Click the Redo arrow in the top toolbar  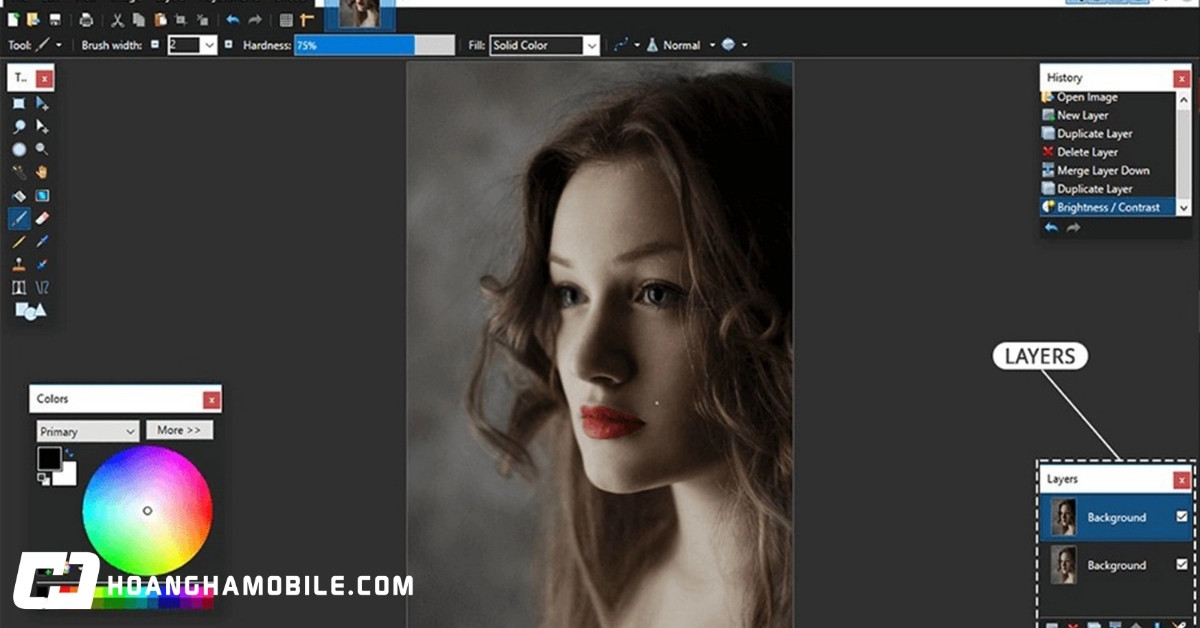[256, 19]
